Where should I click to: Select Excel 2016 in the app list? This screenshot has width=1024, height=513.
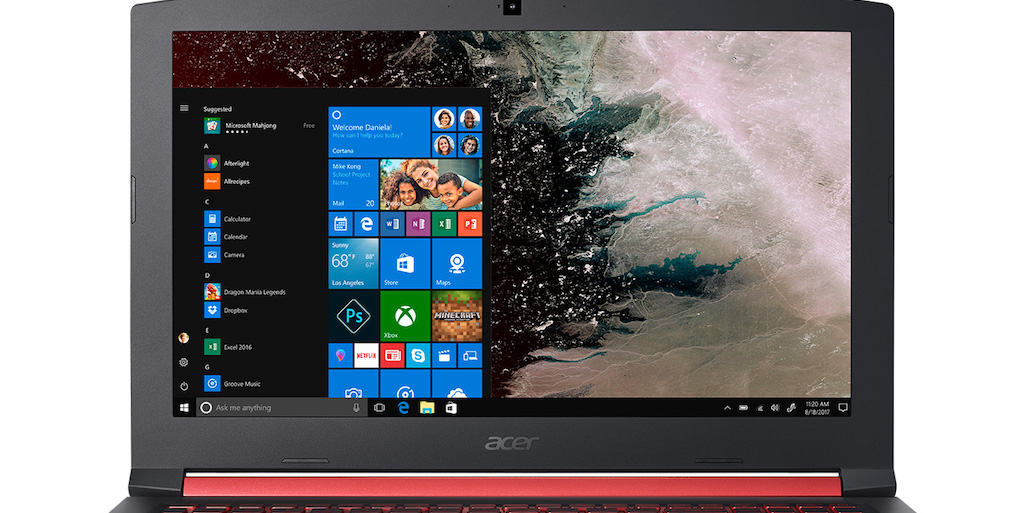point(237,347)
